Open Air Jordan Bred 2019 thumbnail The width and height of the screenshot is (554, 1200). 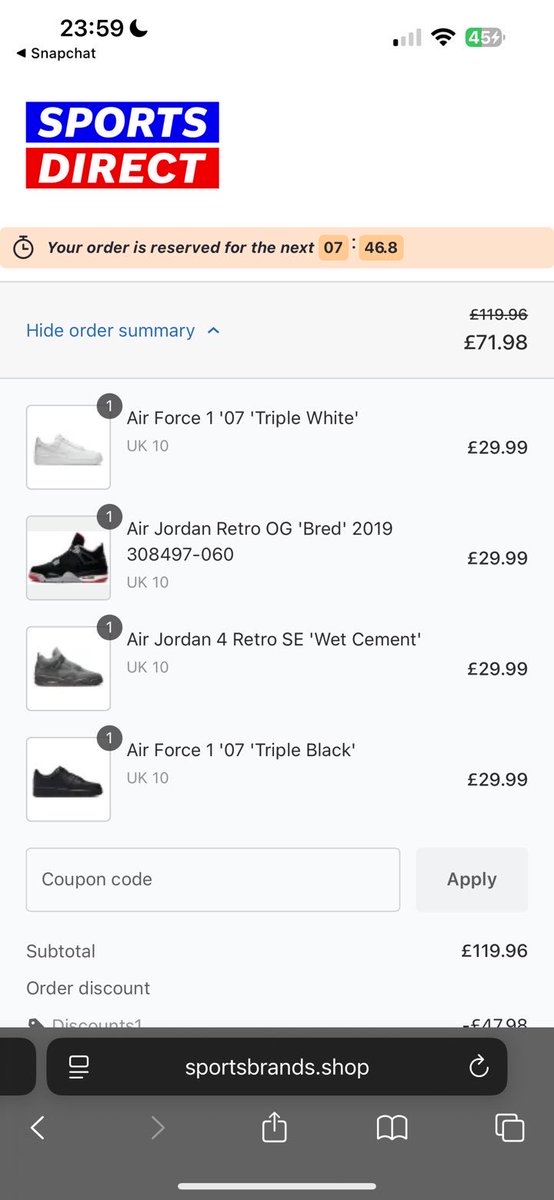pyautogui.click(x=68, y=558)
